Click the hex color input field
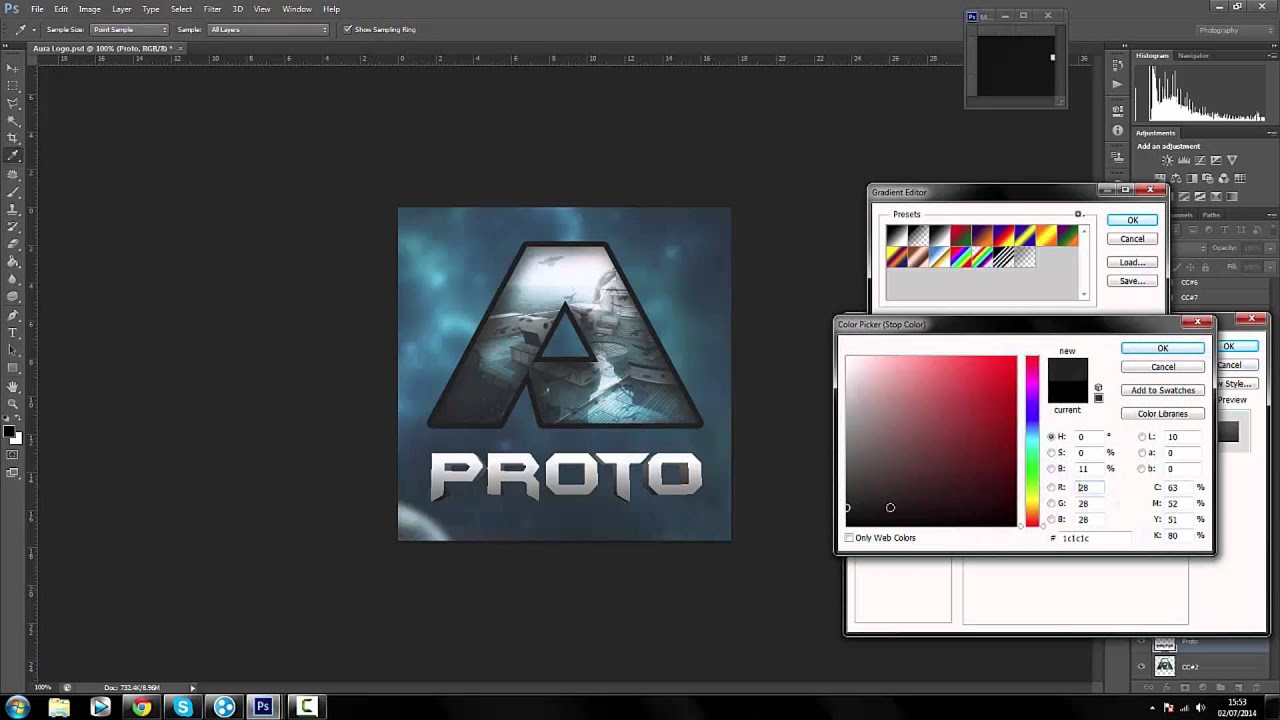Viewport: 1280px width, 720px height. click(1094, 538)
